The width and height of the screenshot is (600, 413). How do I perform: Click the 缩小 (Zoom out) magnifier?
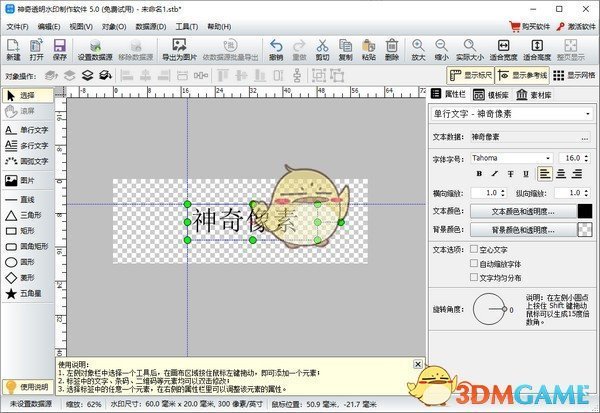coord(442,50)
